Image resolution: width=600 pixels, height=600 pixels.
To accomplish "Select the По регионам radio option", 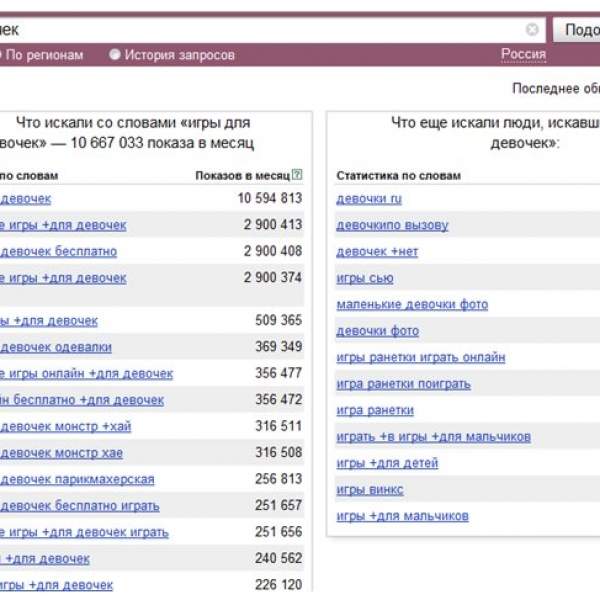I will tap(42, 55).
